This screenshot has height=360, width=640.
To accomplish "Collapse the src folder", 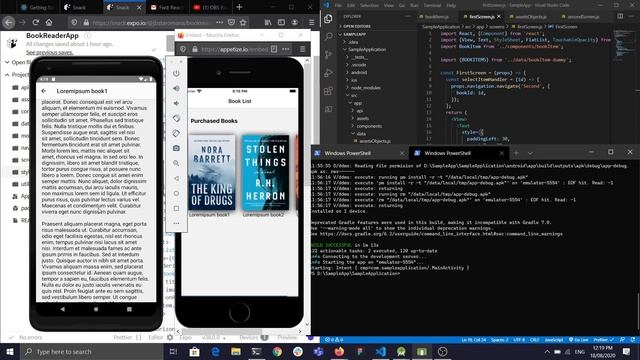I will 352,95.
